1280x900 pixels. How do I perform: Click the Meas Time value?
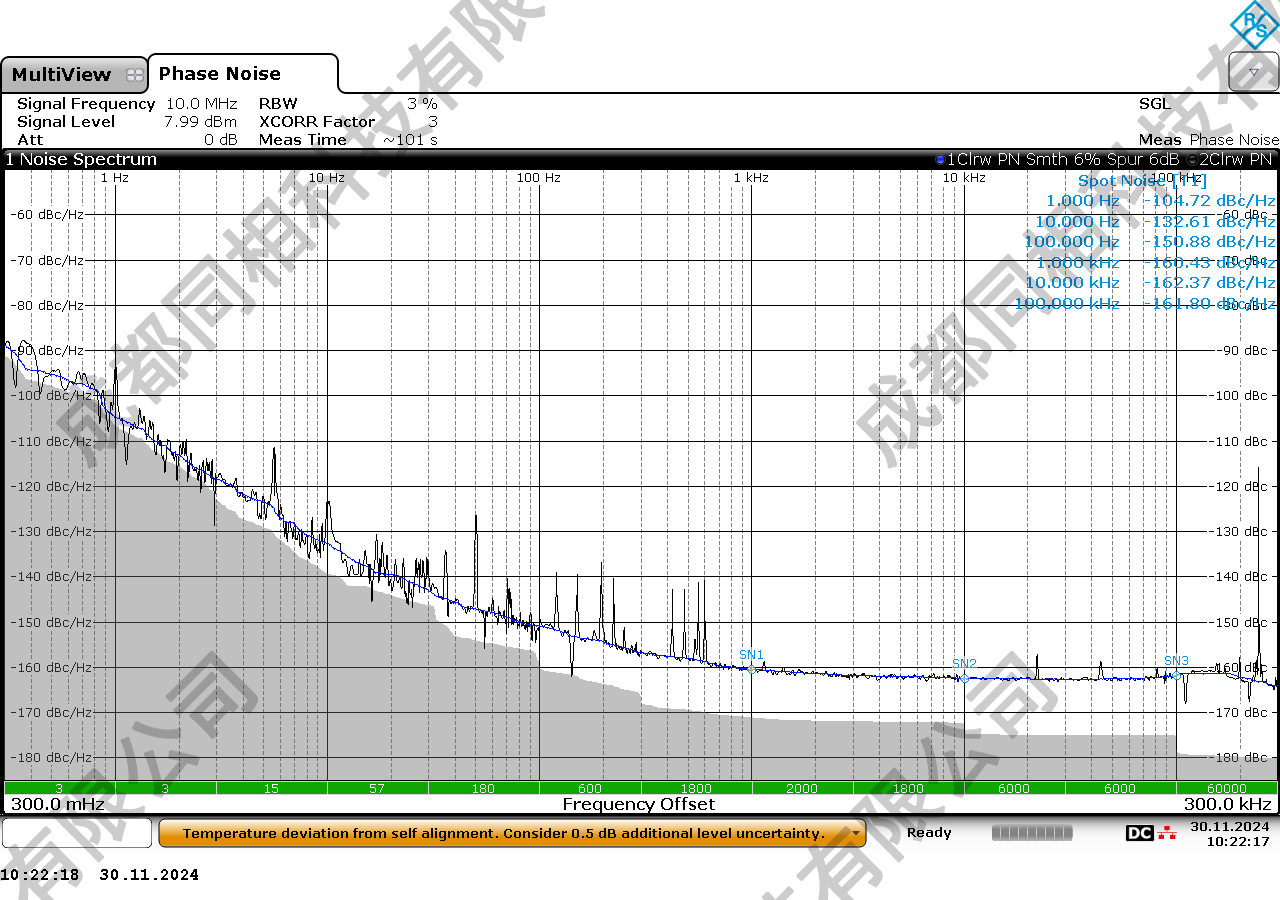click(x=410, y=140)
